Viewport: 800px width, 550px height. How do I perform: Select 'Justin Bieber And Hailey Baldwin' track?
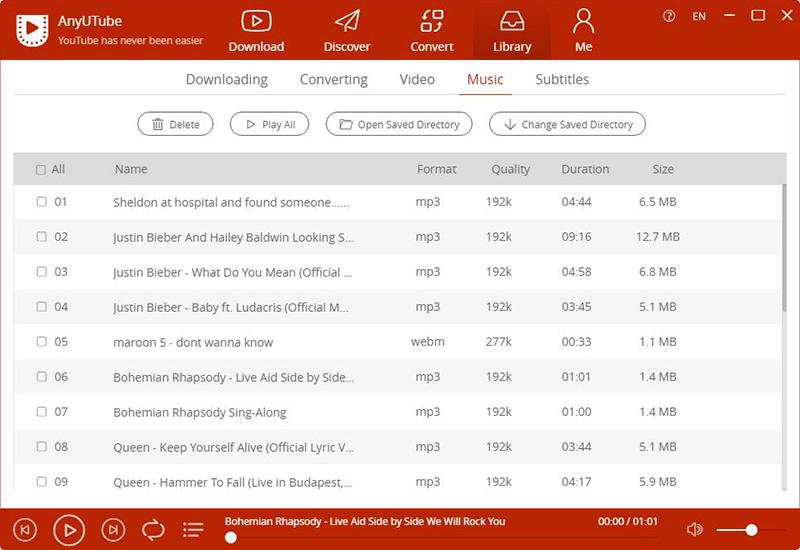233,237
